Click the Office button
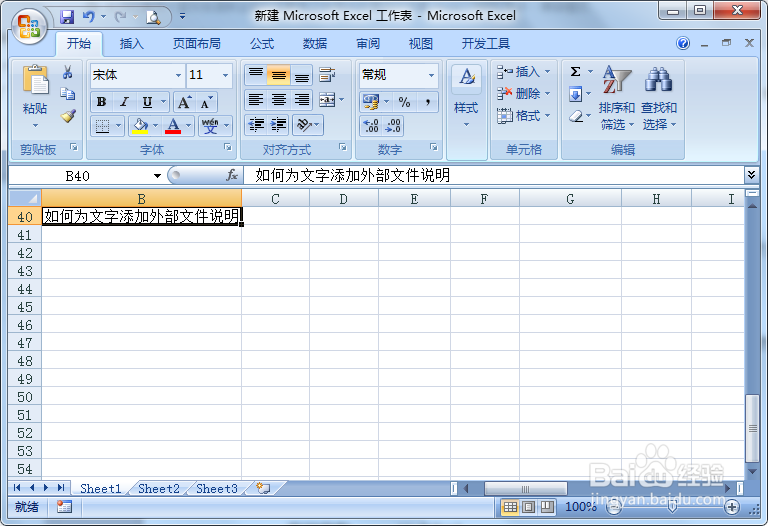Viewport: 768px width, 526px height. point(29,26)
